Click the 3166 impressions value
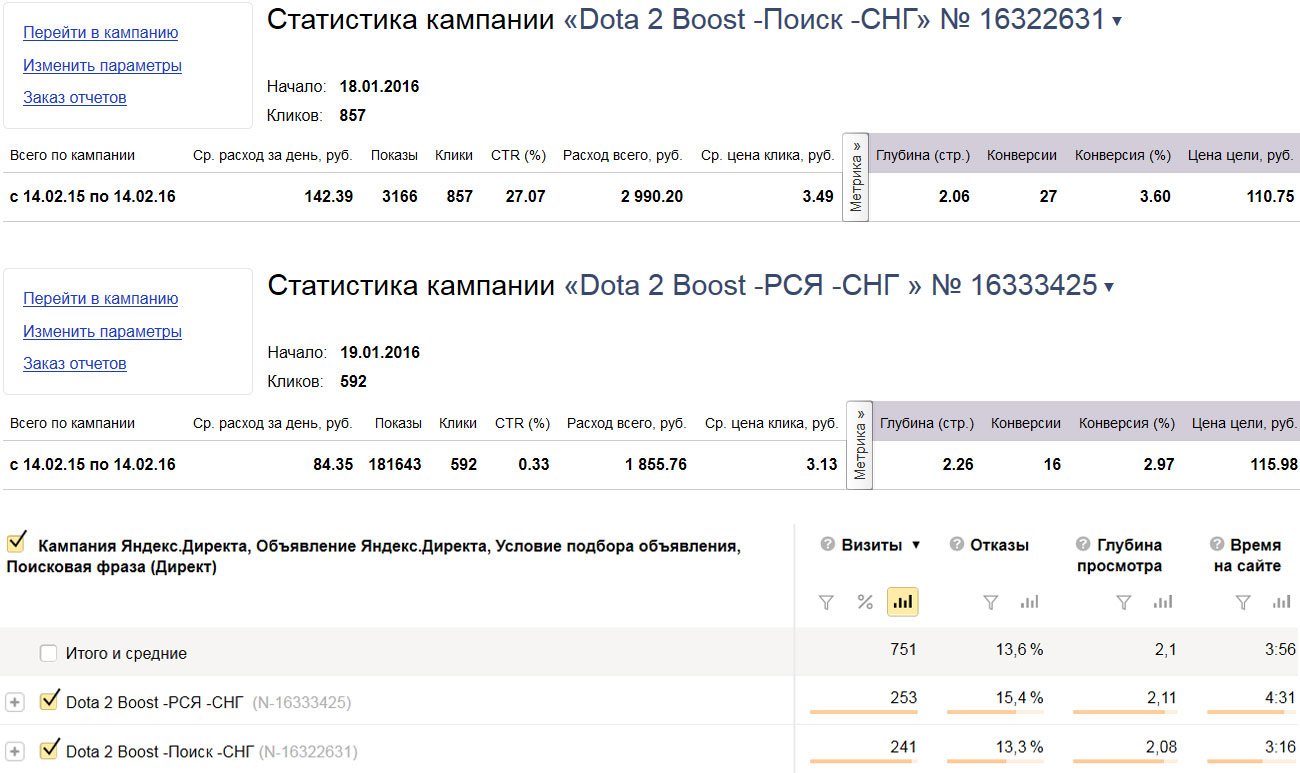This screenshot has height=773, width=1300. click(400, 197)
